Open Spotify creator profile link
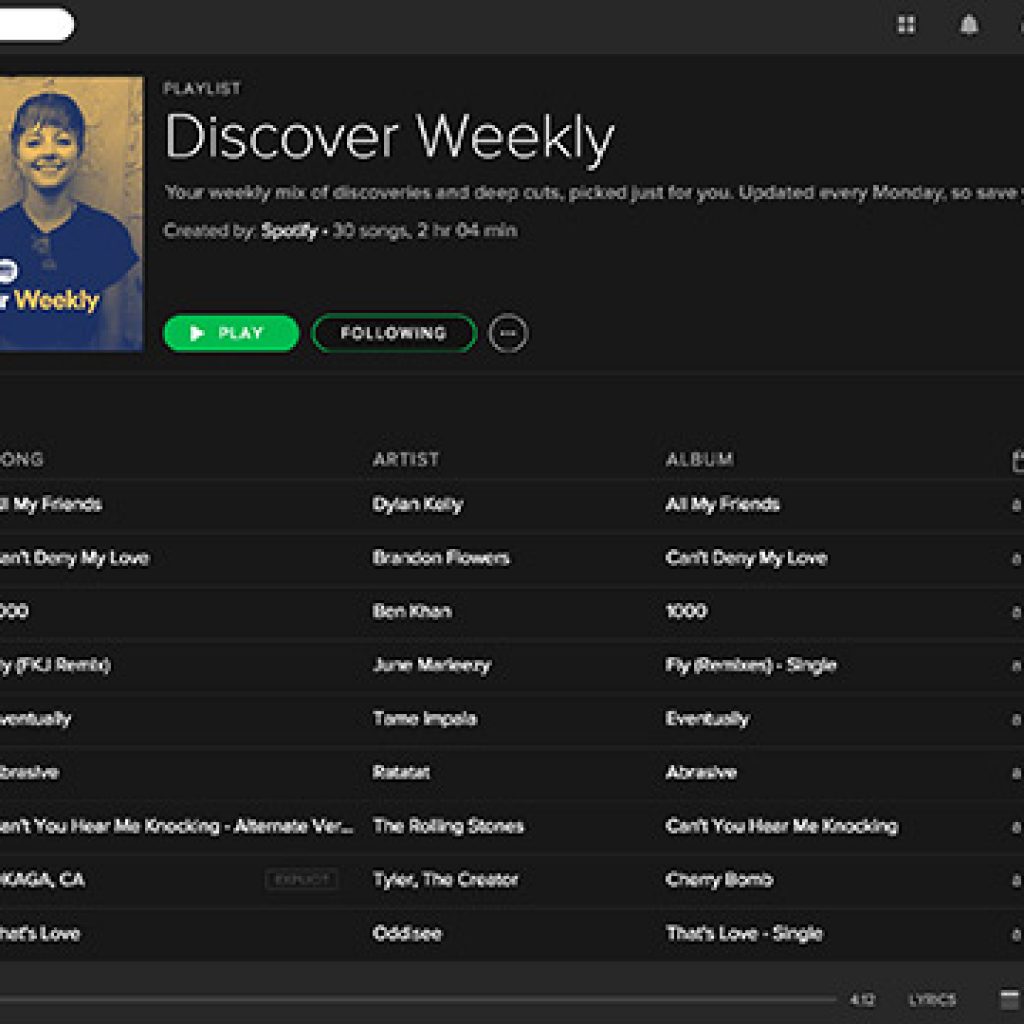 click(289, 231)
